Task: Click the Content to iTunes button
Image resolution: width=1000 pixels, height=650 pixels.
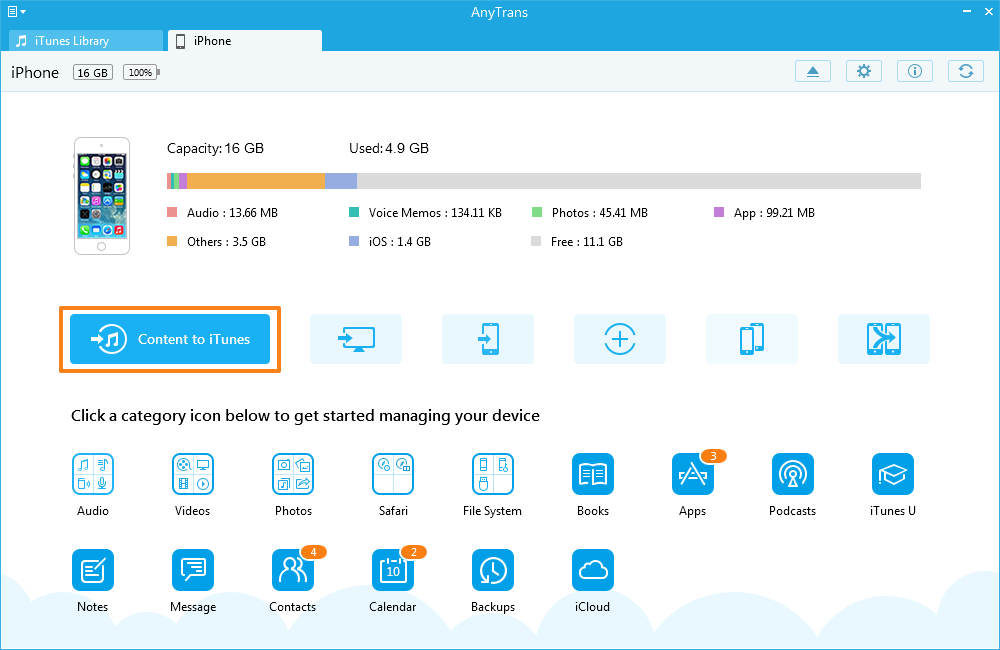Action: (170, 339)
